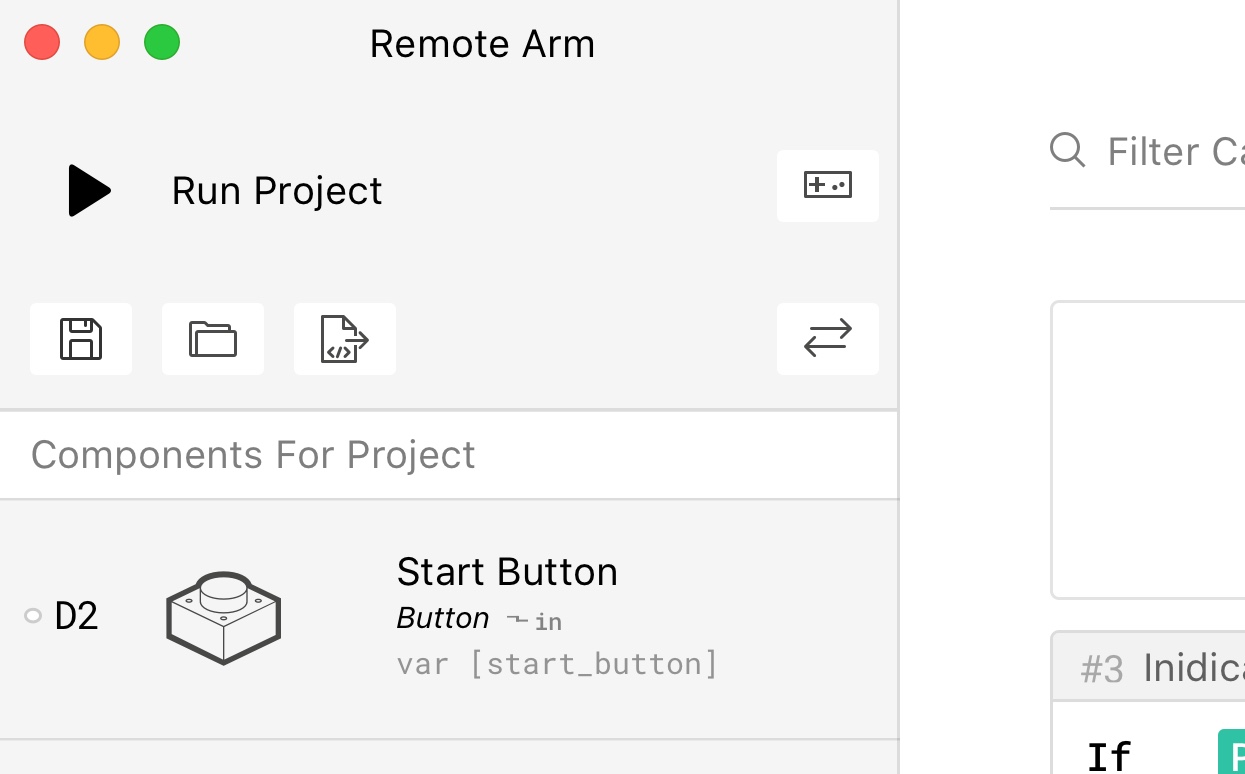Click the If statement block
Image resolution: width=1245 pixels, height=774 pixels.
[1109, 755]
